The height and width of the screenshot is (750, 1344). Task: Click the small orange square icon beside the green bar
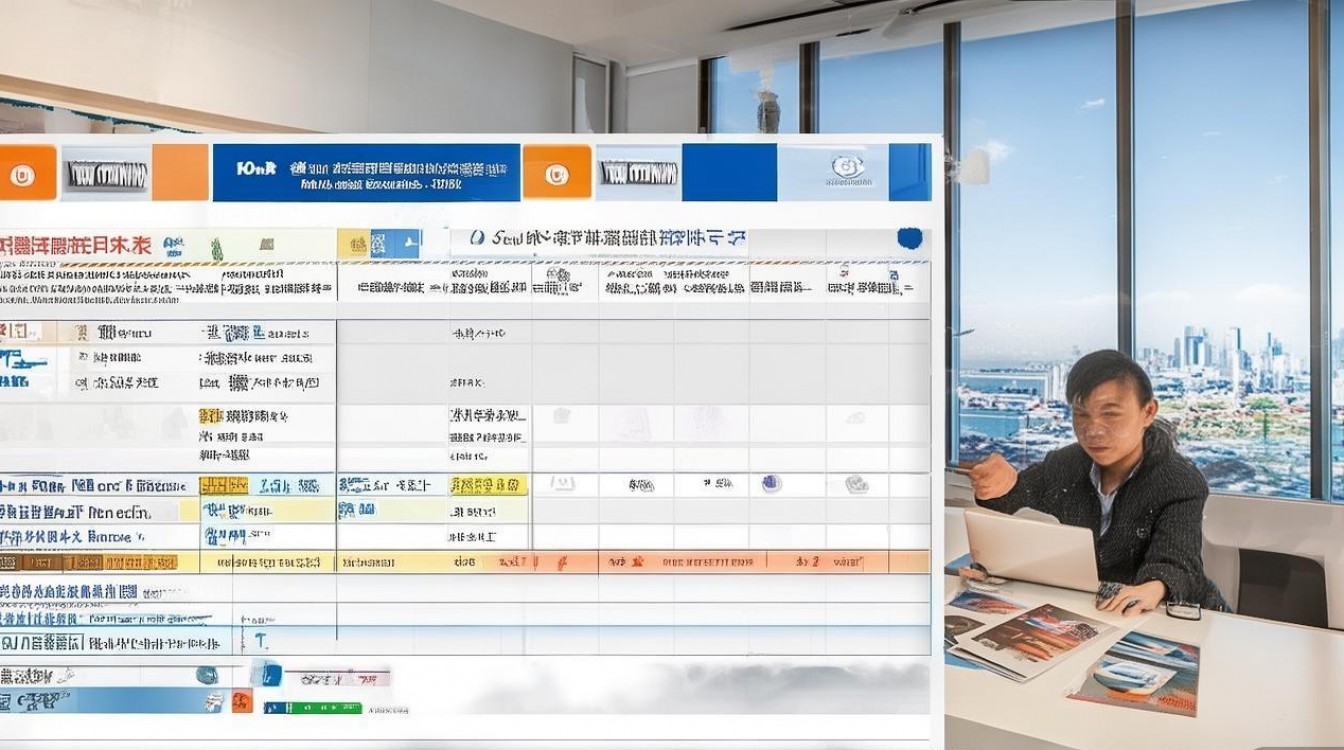pos(240,702)
